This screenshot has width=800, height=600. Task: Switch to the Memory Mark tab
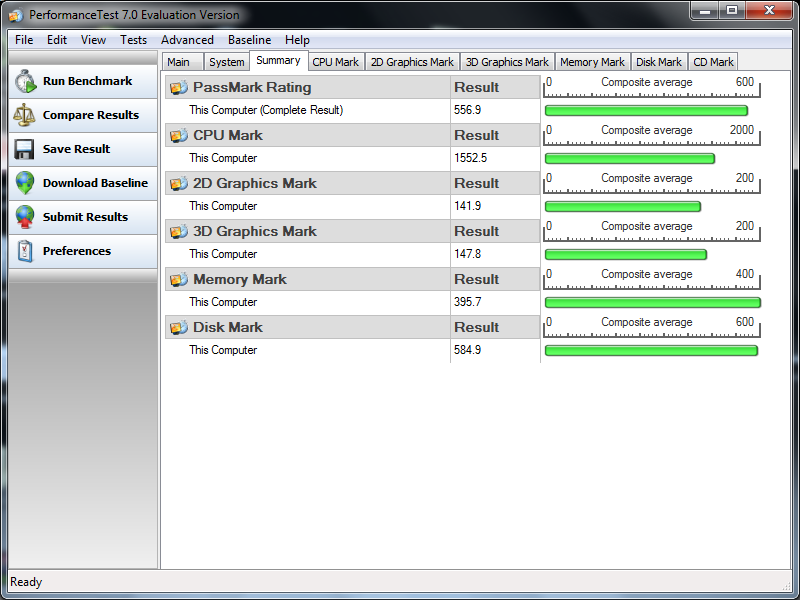click(592, 62)
